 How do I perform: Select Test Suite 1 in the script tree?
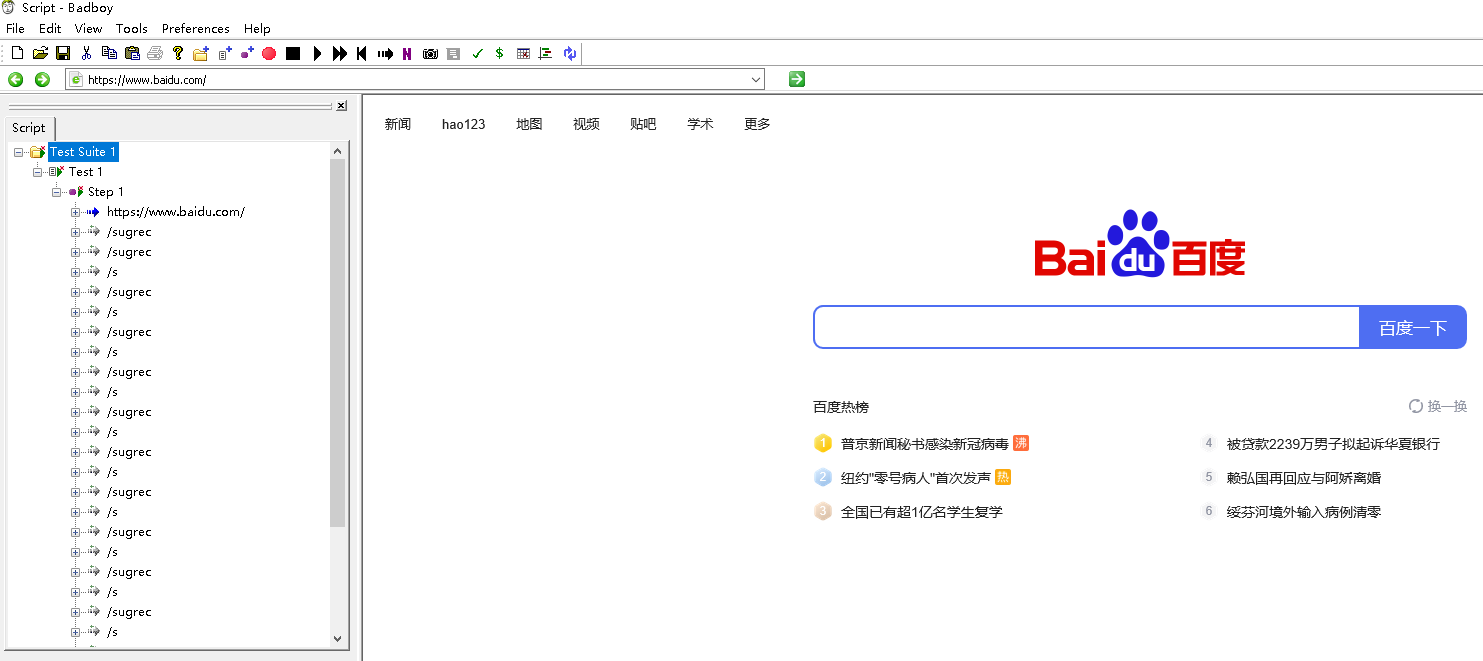83,152
